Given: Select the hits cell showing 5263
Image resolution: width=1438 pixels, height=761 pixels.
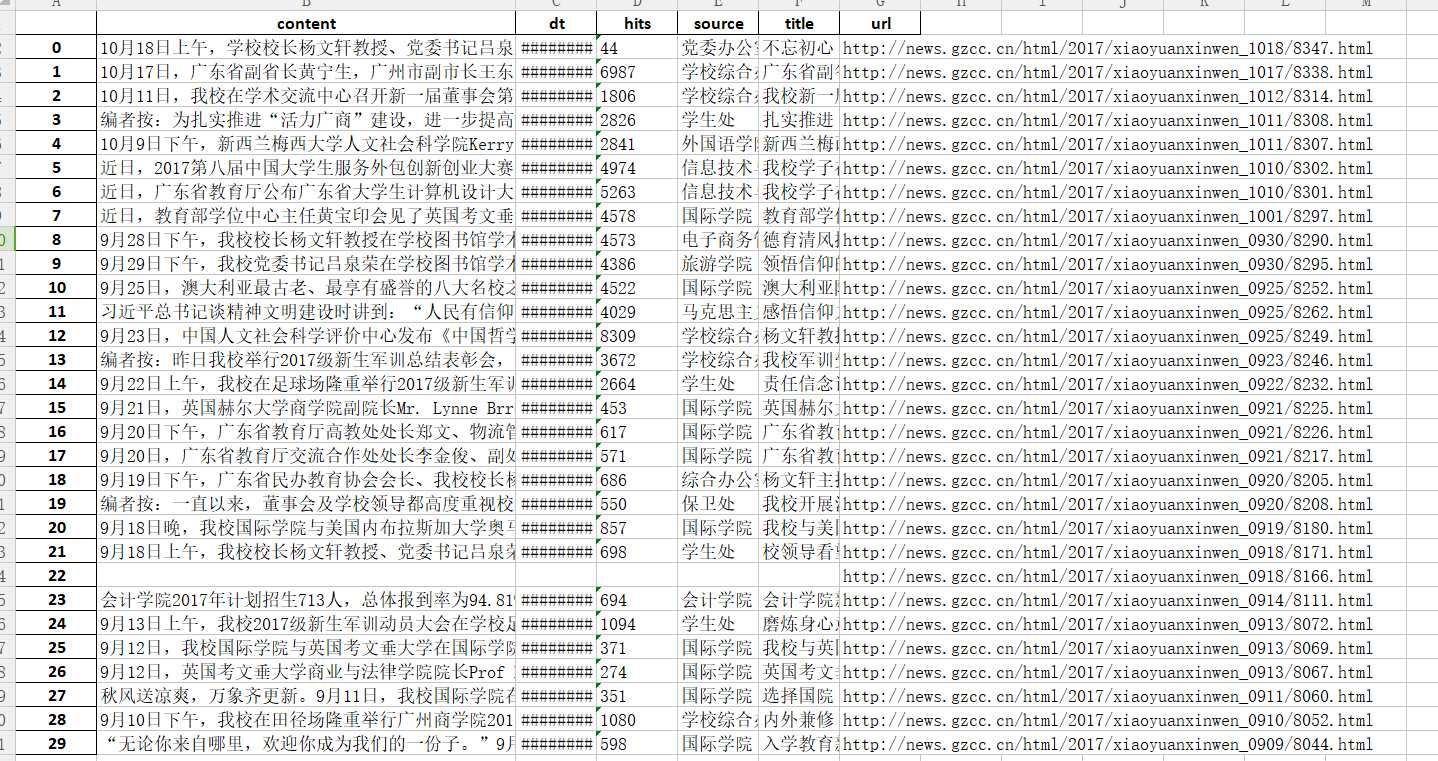Looking at the screenshot, I should click(637, 191).
